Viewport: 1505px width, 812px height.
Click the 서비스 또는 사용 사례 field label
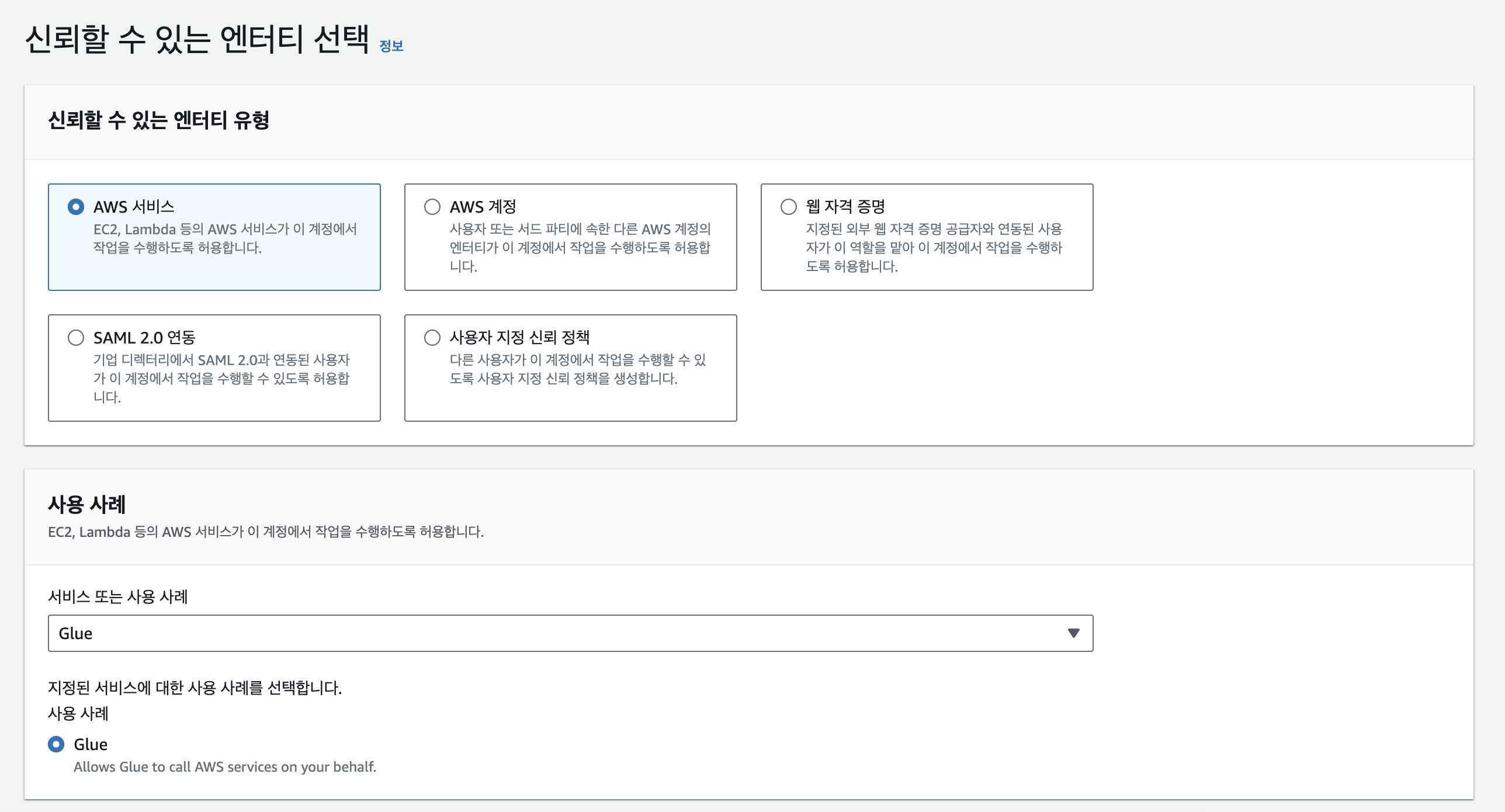(118, 596)
